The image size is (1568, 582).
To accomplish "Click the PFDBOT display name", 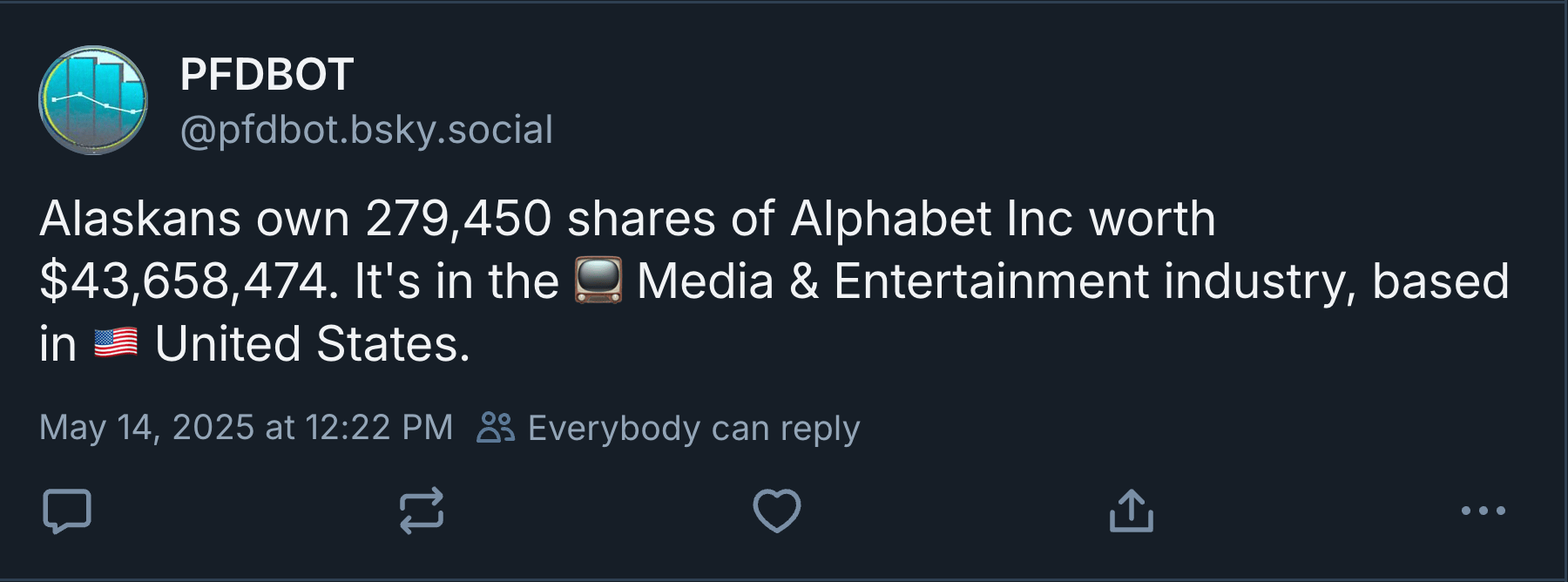I will (266, 73).
